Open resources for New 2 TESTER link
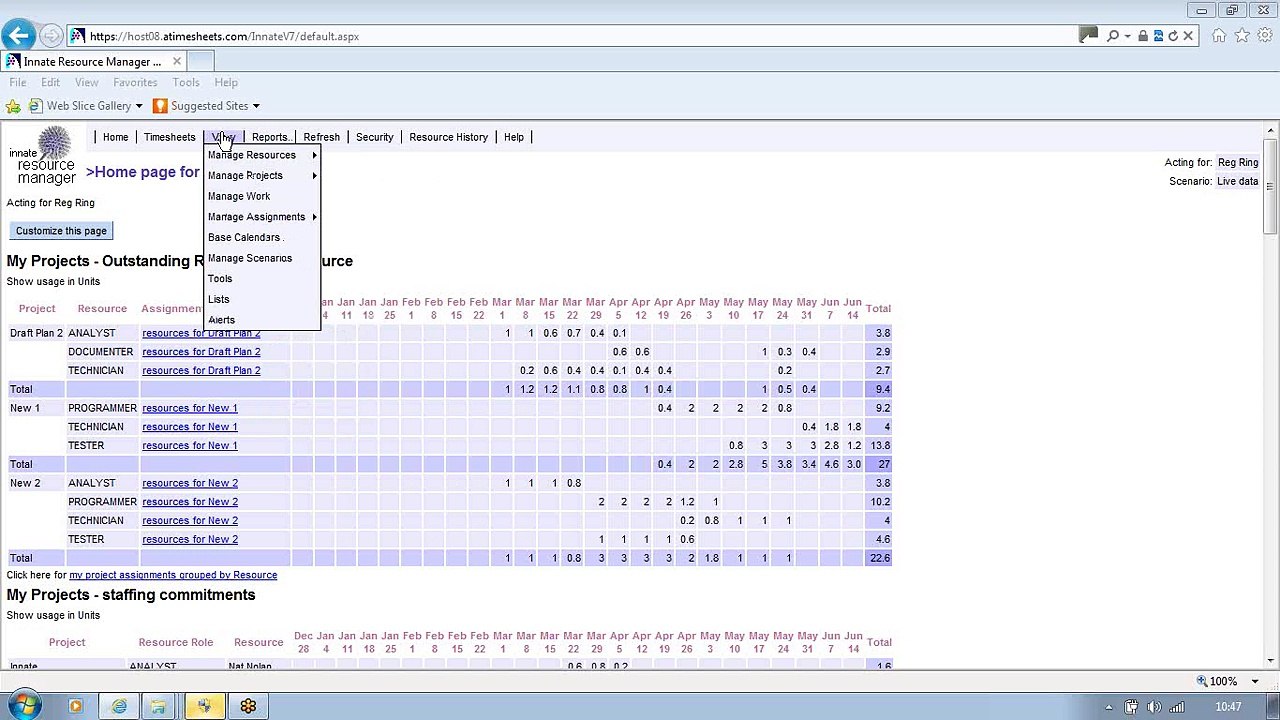 click(x=190, y=539)
